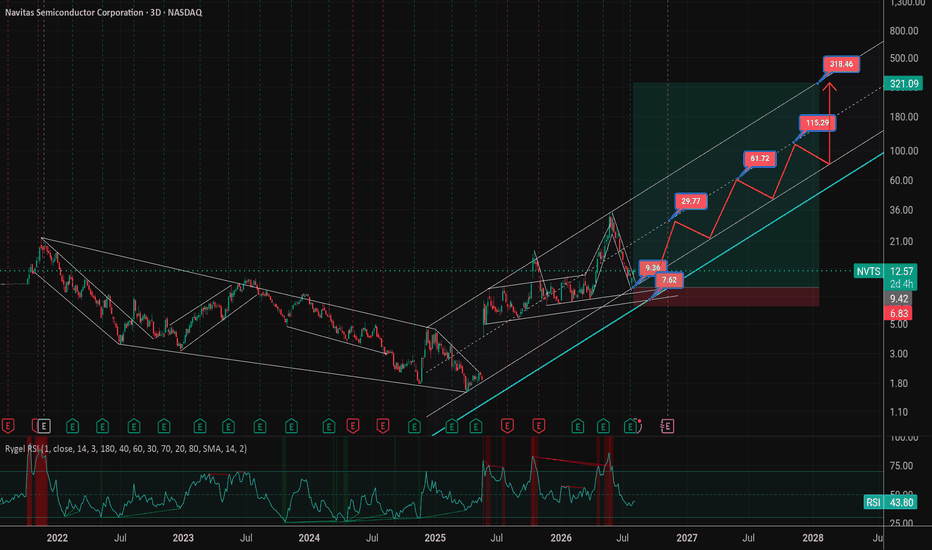Click the NVTS ticker price label

point(868,271)
